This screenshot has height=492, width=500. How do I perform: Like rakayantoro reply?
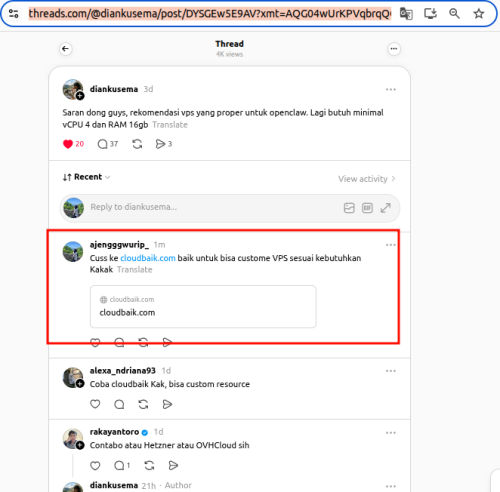95,465
